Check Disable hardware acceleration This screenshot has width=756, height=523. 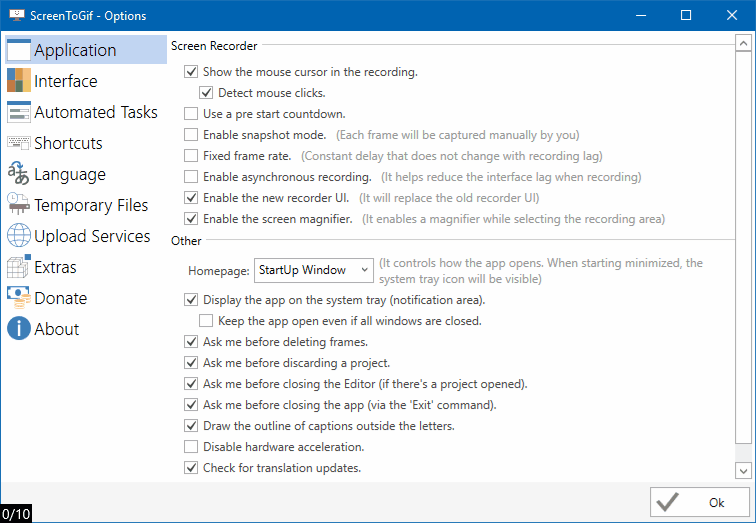click(191, 447)
